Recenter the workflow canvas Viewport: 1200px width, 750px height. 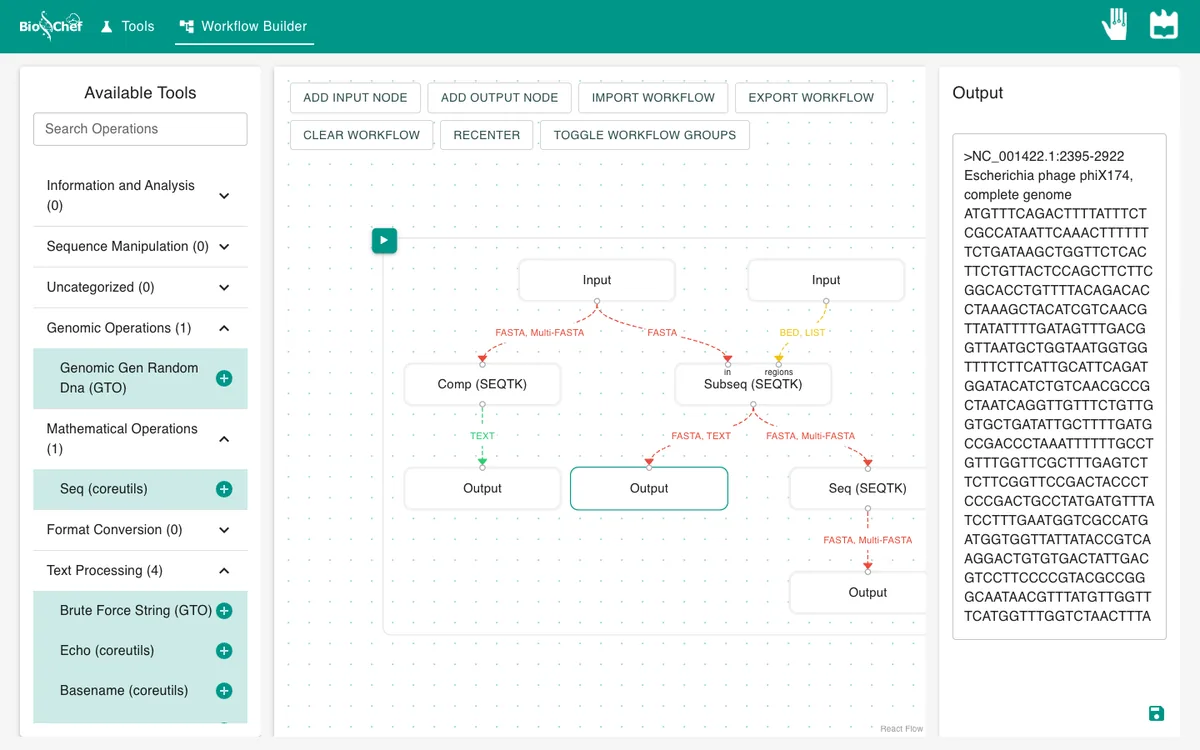[x=487, y=135]
